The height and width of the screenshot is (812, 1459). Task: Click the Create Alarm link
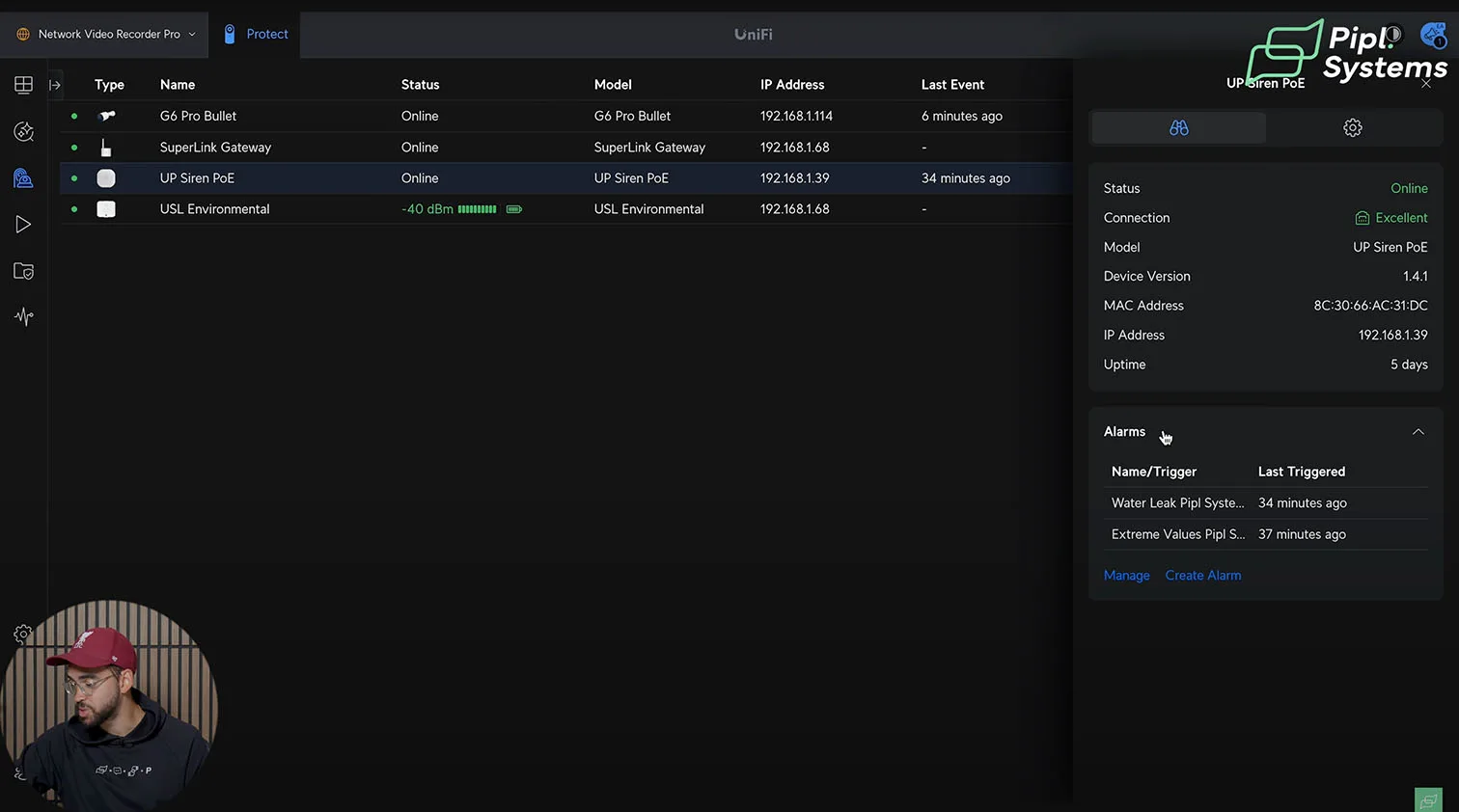(x=1203, y=576)
